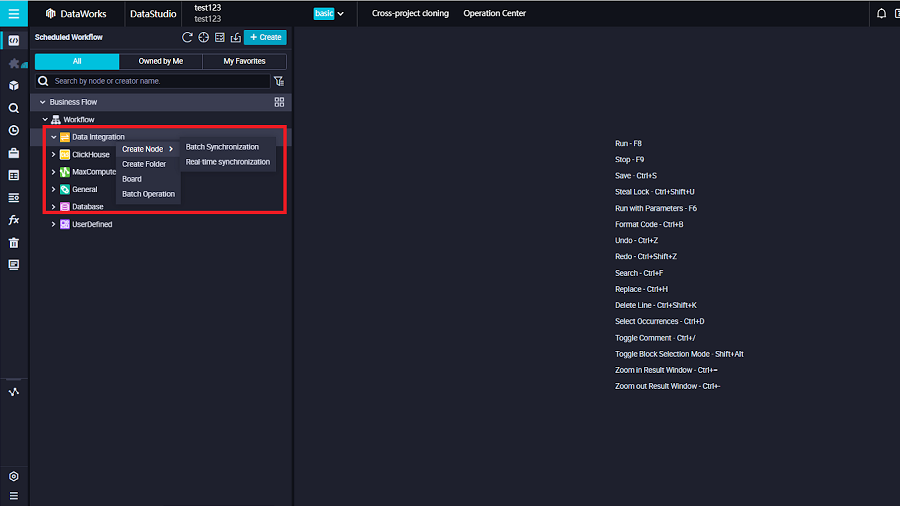
Task: Expand the UserDefined tree node
Action: coord(54,225)
